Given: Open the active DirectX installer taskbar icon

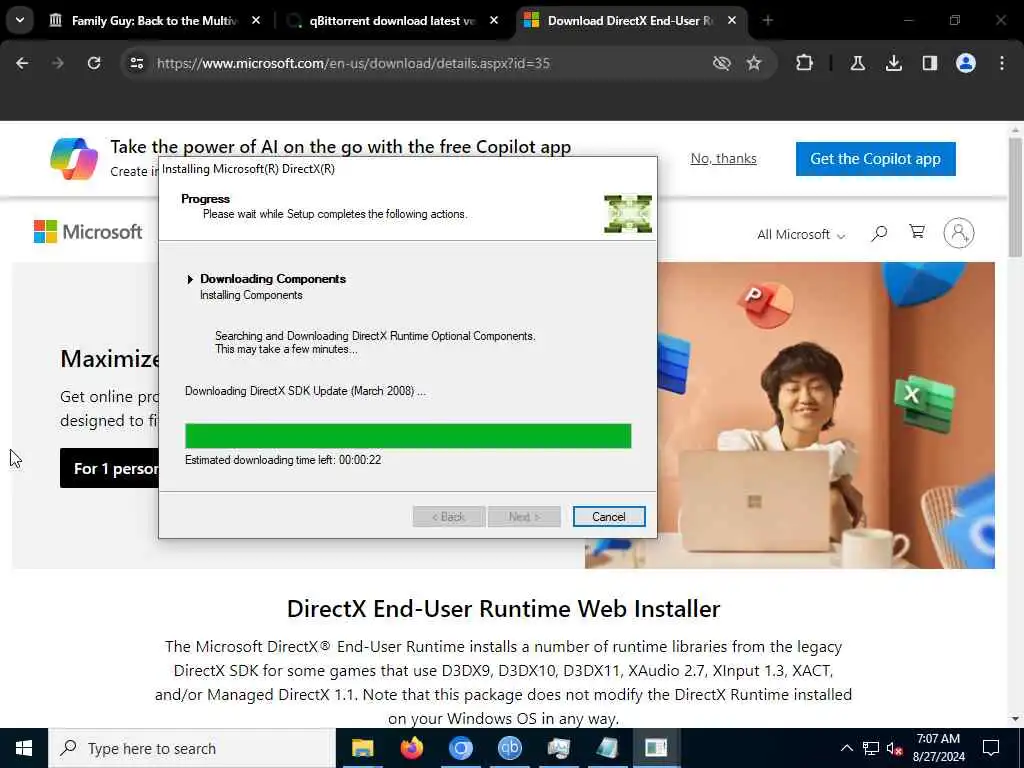Looking at the screenshot, I should tap(656, 748).
